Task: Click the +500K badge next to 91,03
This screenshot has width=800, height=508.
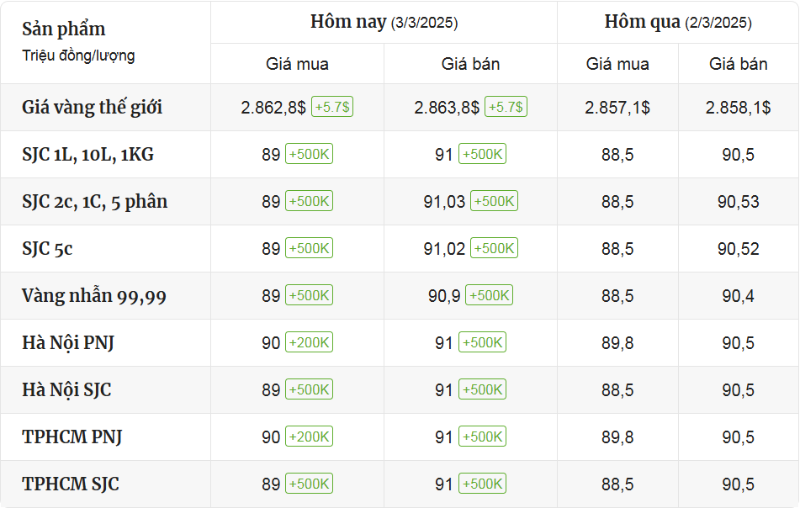Action: tap(494, 201)
